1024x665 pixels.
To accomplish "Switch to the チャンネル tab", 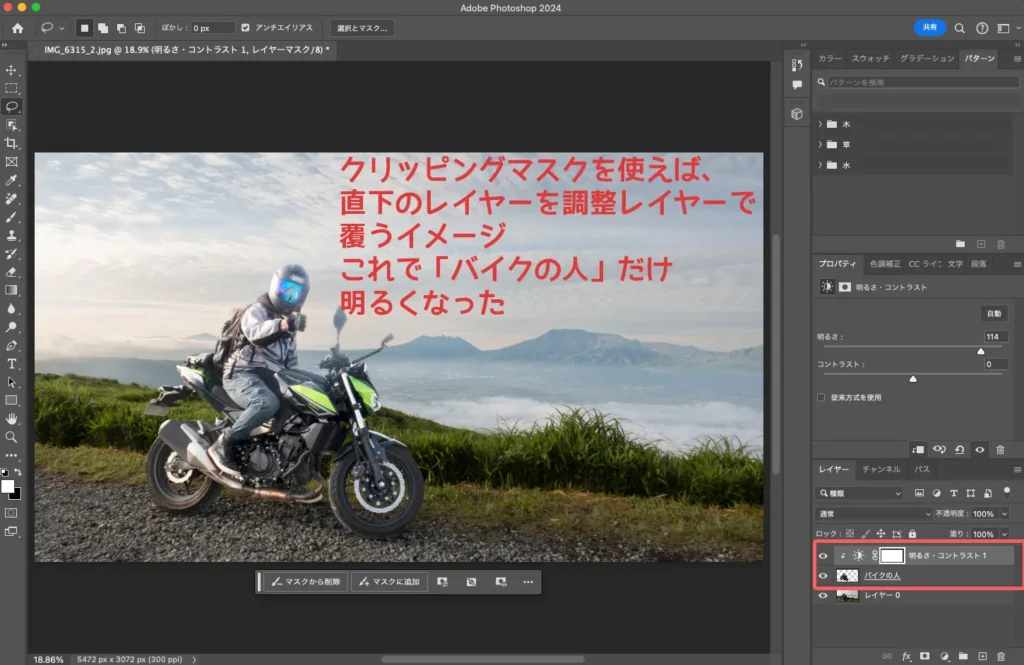I will [881, 469].
